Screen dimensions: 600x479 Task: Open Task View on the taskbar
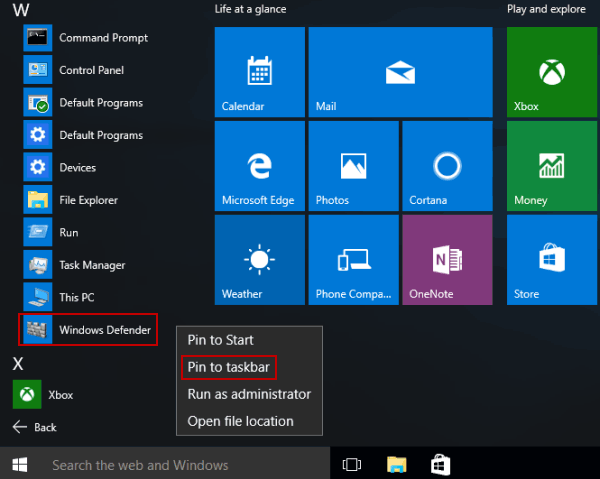coord(352,464)
